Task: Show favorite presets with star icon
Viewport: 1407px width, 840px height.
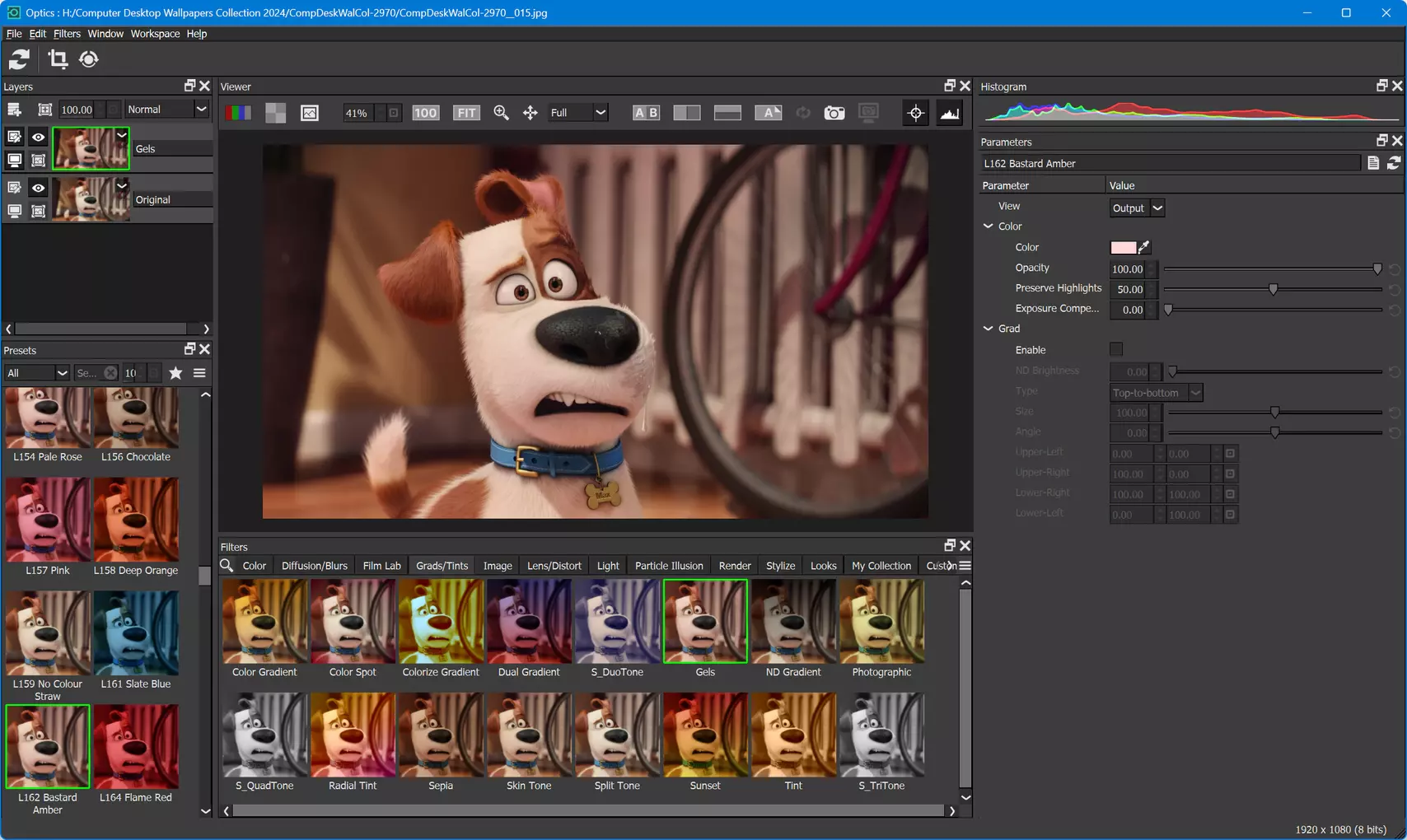Action: tap(175, 373)
